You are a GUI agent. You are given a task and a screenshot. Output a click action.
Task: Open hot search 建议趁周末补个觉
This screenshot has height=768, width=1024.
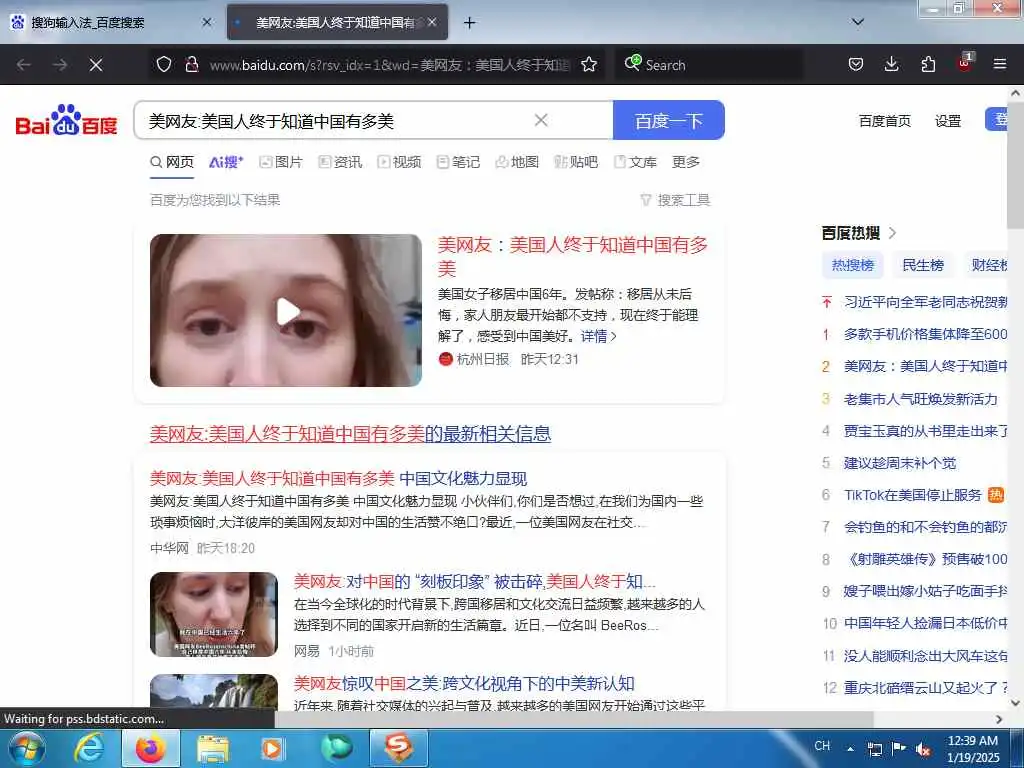(x=900, y=463)
